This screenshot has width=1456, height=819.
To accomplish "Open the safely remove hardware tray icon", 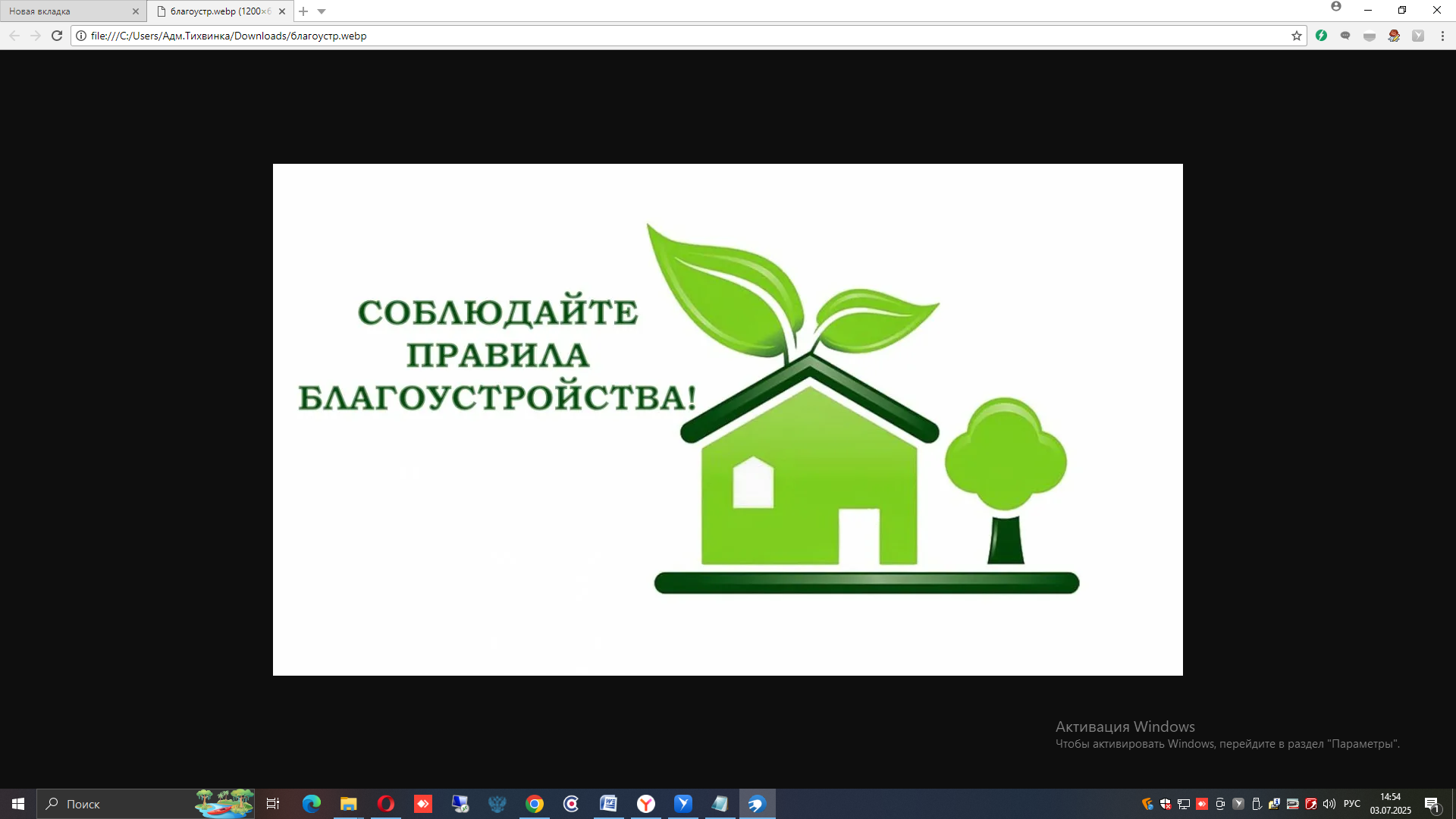I will tap(1257, 804).
